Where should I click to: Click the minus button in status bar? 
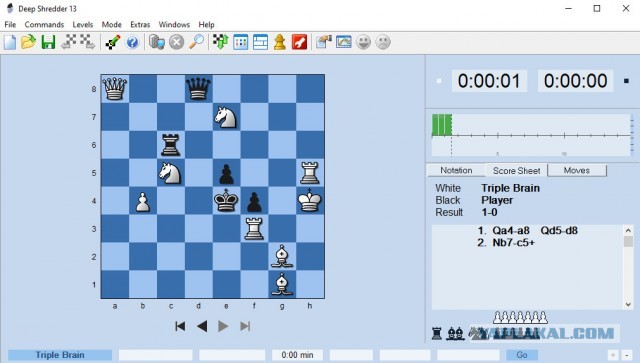click(627, 355)
